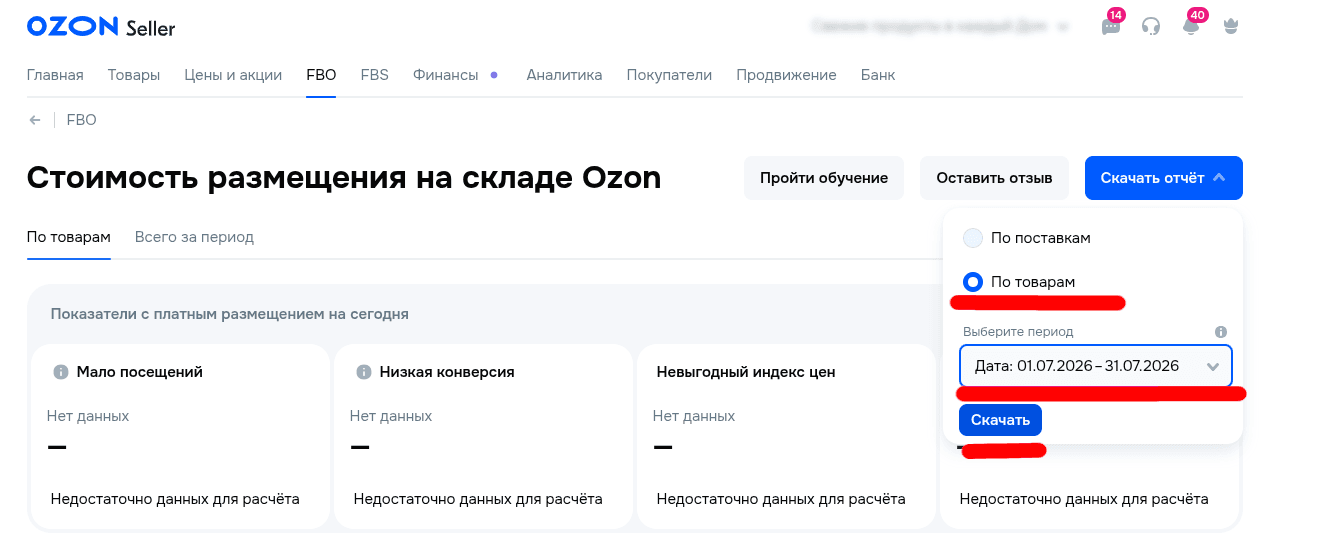This screenshot has height=551, width=1333.
Task: Click info icon beside Выберите период
Action: [1221, 332]
